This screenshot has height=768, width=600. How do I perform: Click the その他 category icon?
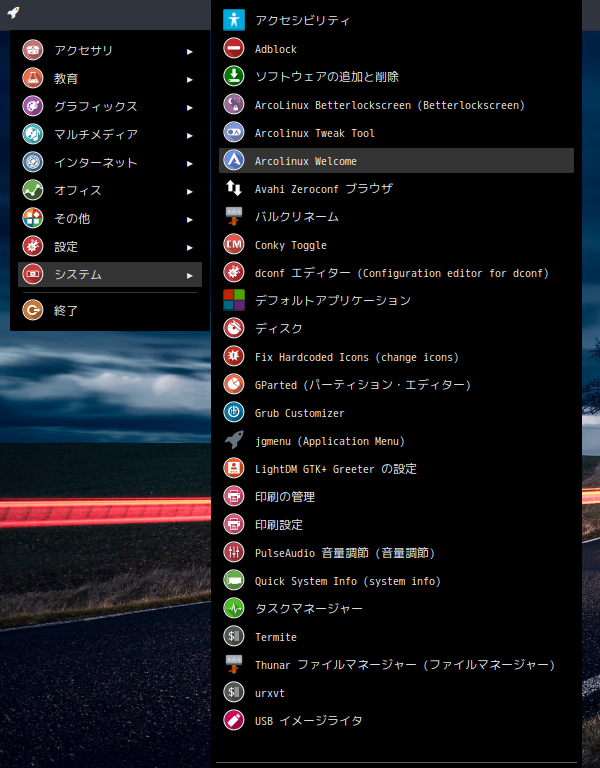(x=33, y=218)
